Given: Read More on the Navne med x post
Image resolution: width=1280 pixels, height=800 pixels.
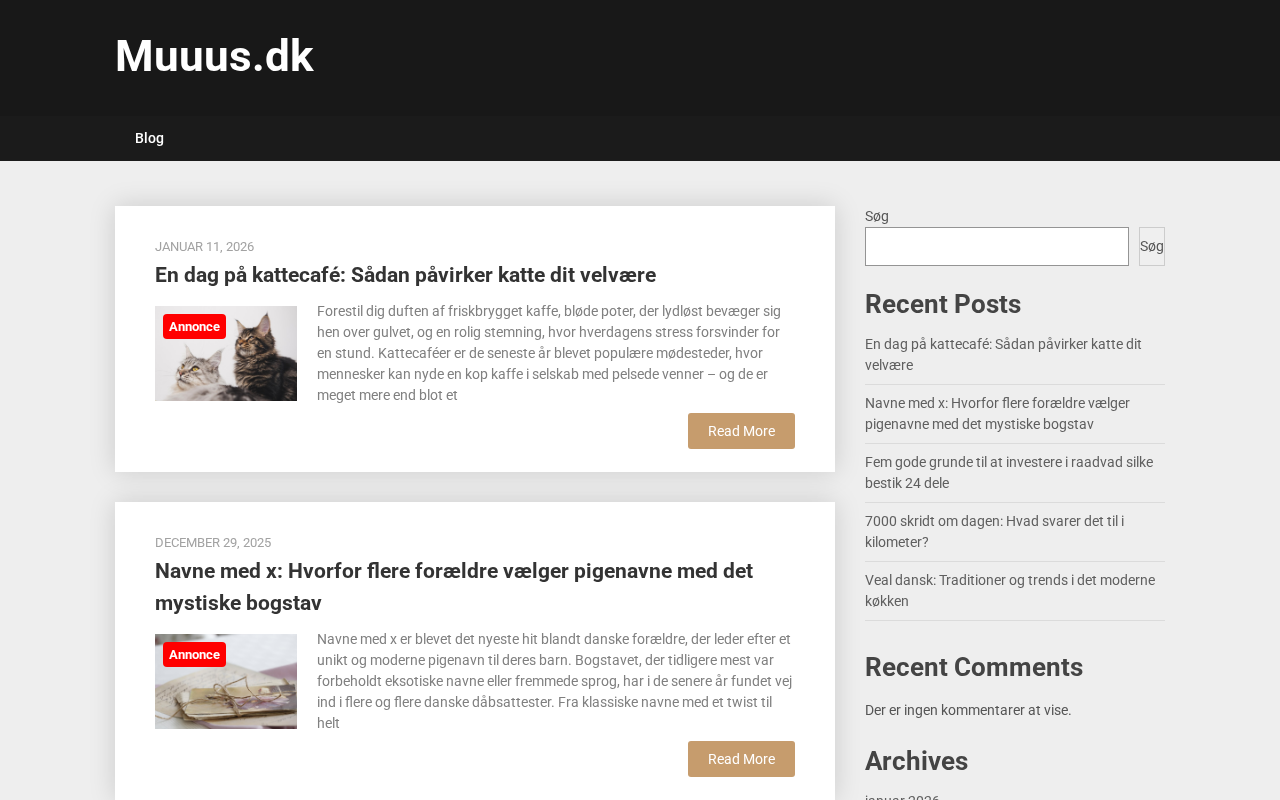Looking at the screenshot, I should coord(741,759).
